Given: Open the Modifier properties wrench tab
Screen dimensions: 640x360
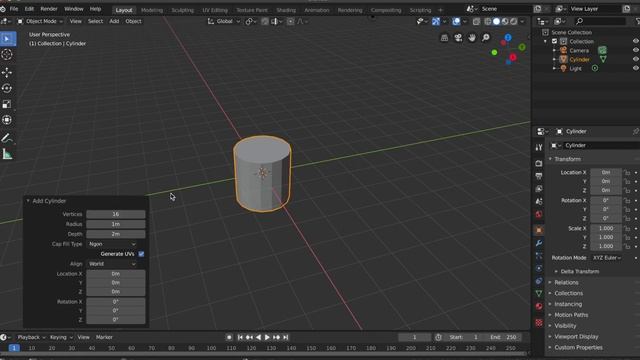Looking at the screenshot, I should 539,243.
